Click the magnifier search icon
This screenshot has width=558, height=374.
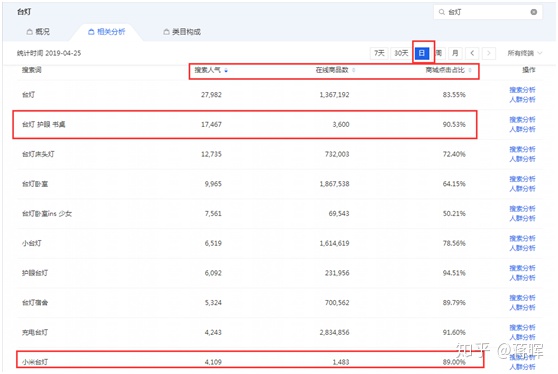click(x=442, y=12)
